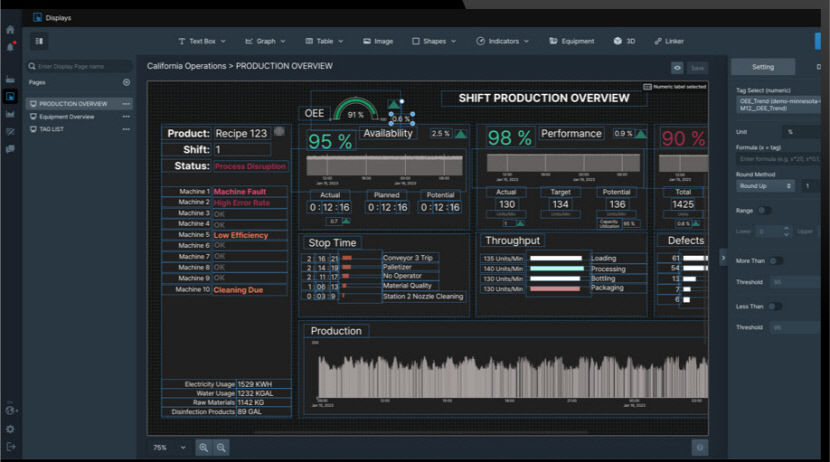Image resolution: width=830 pixels, height=462 pixels.
Task: Select the Packaging throughput bar
Action: click(555, 289)
